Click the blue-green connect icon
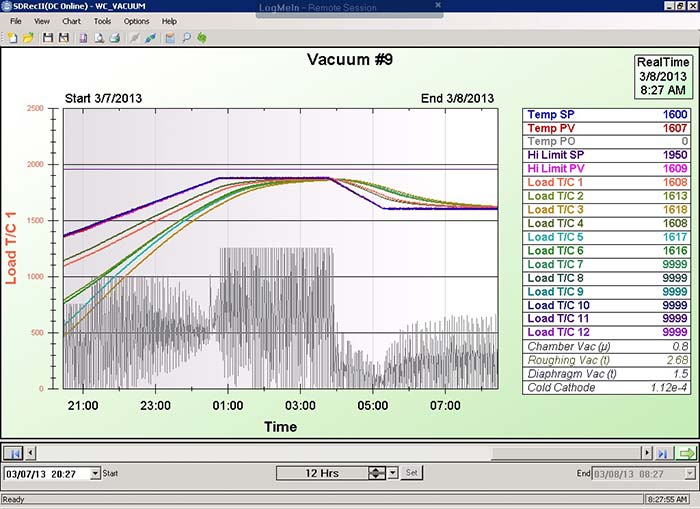The height and width of the screenshot is (509, 700). (x=150, y=38)
